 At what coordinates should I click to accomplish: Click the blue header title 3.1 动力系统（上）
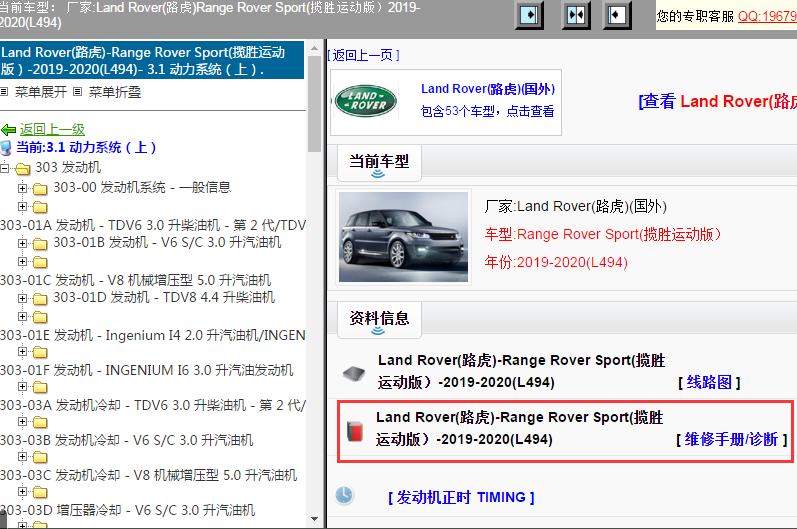point(151,60)
